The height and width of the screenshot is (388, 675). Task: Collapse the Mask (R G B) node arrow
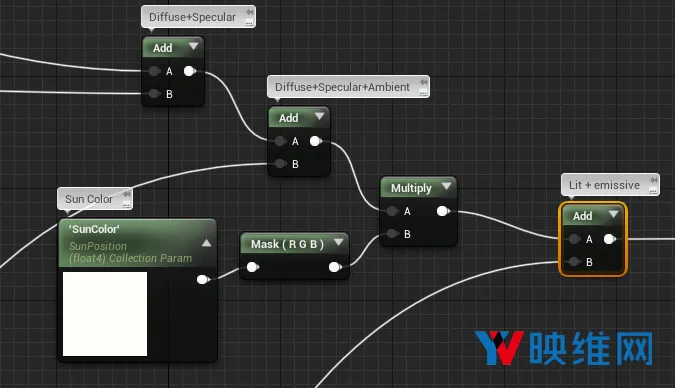tap(338, 242)
